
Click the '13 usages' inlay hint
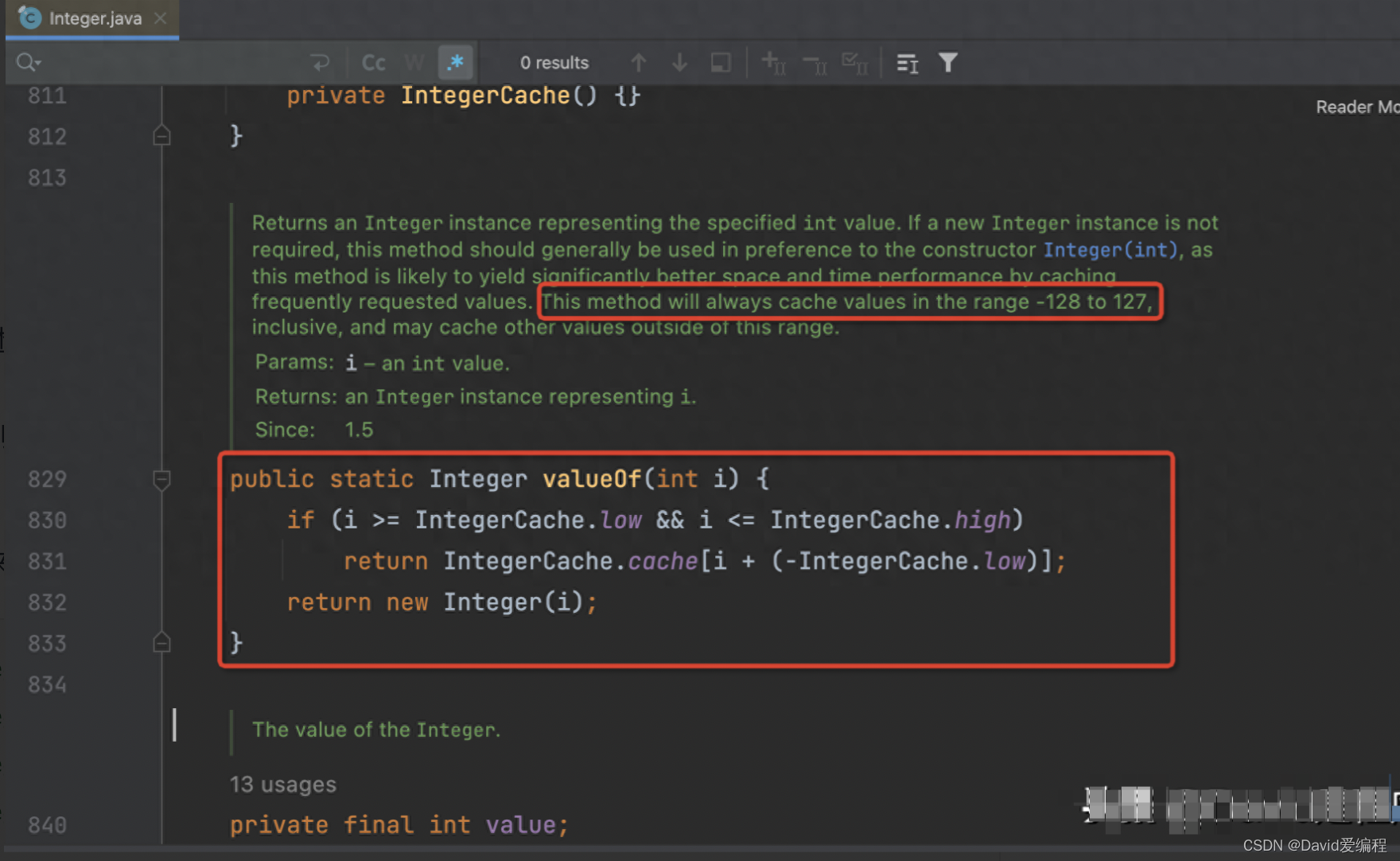283,785
